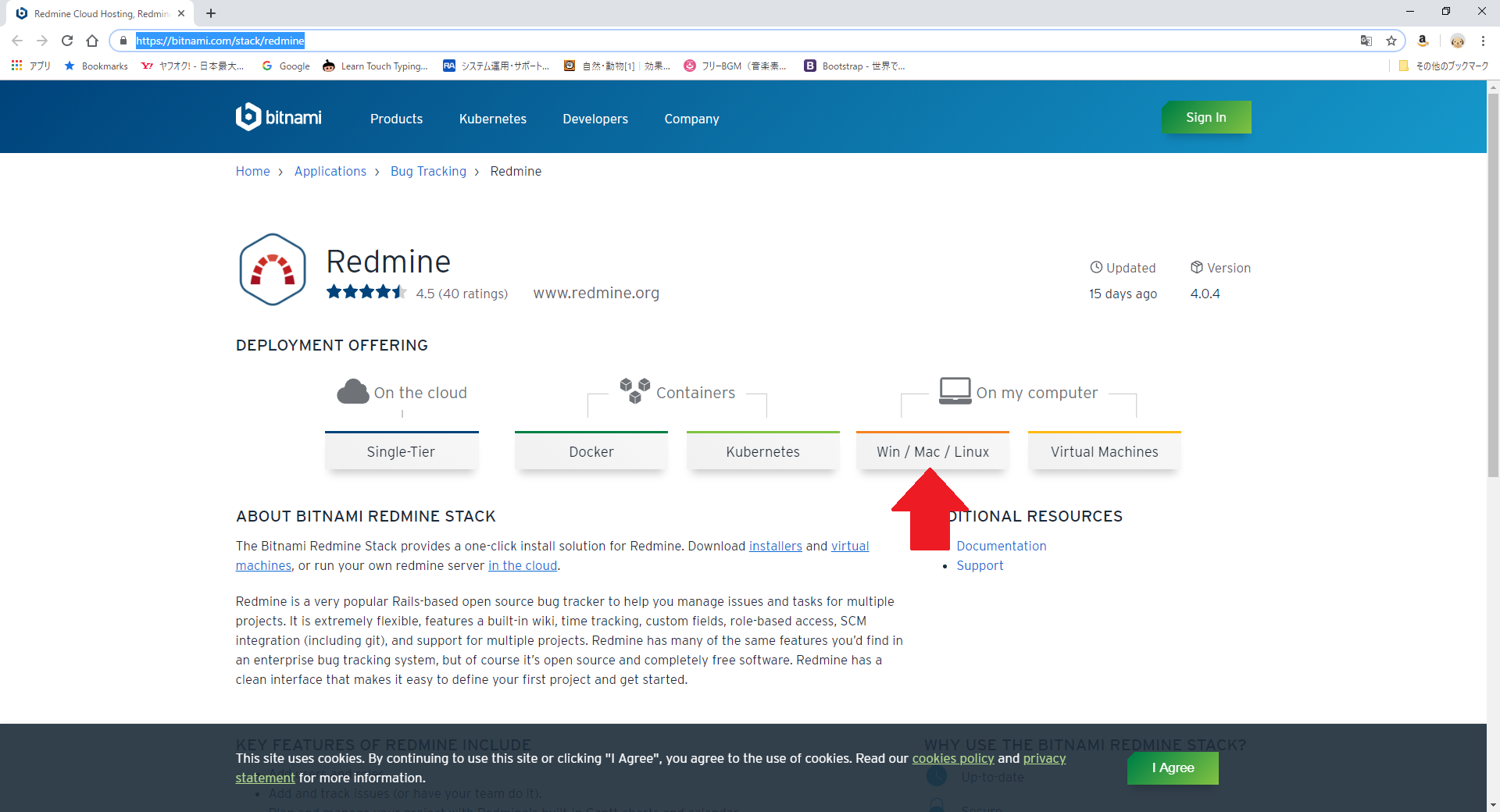Reload the current page
The width and height of the screenshot is (1500, 812).
[67, 41]
